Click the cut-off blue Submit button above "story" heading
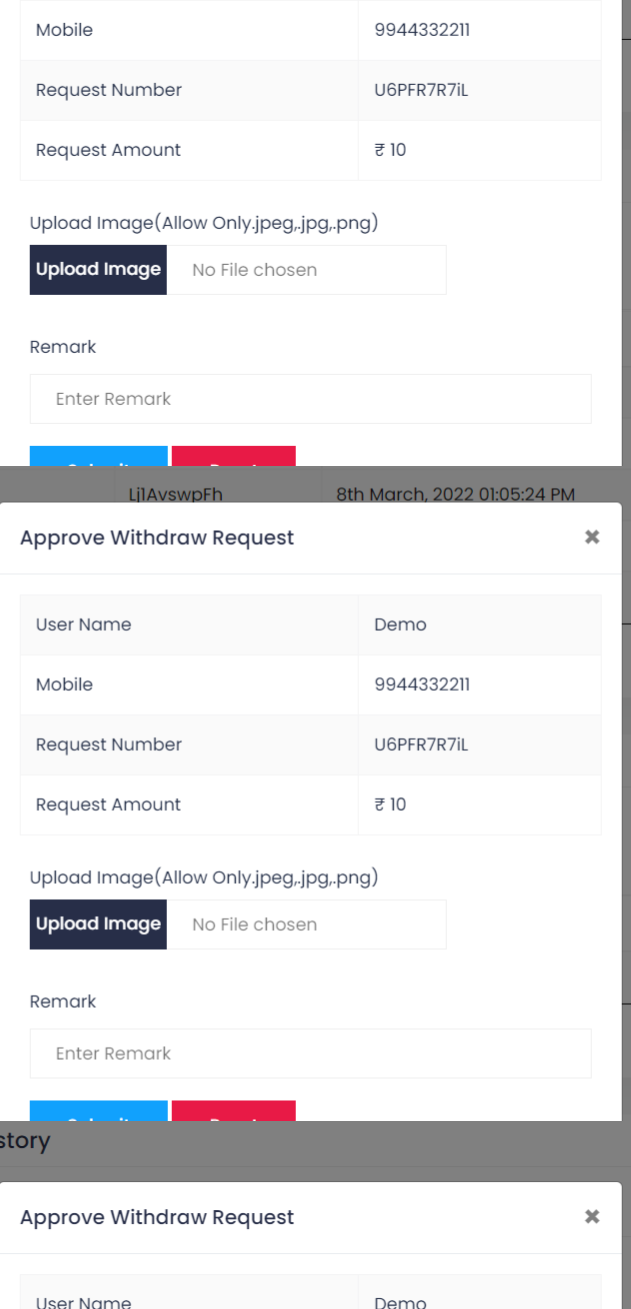Image resolution: width=631 pixels, height=1309 pixels. 99,1110
